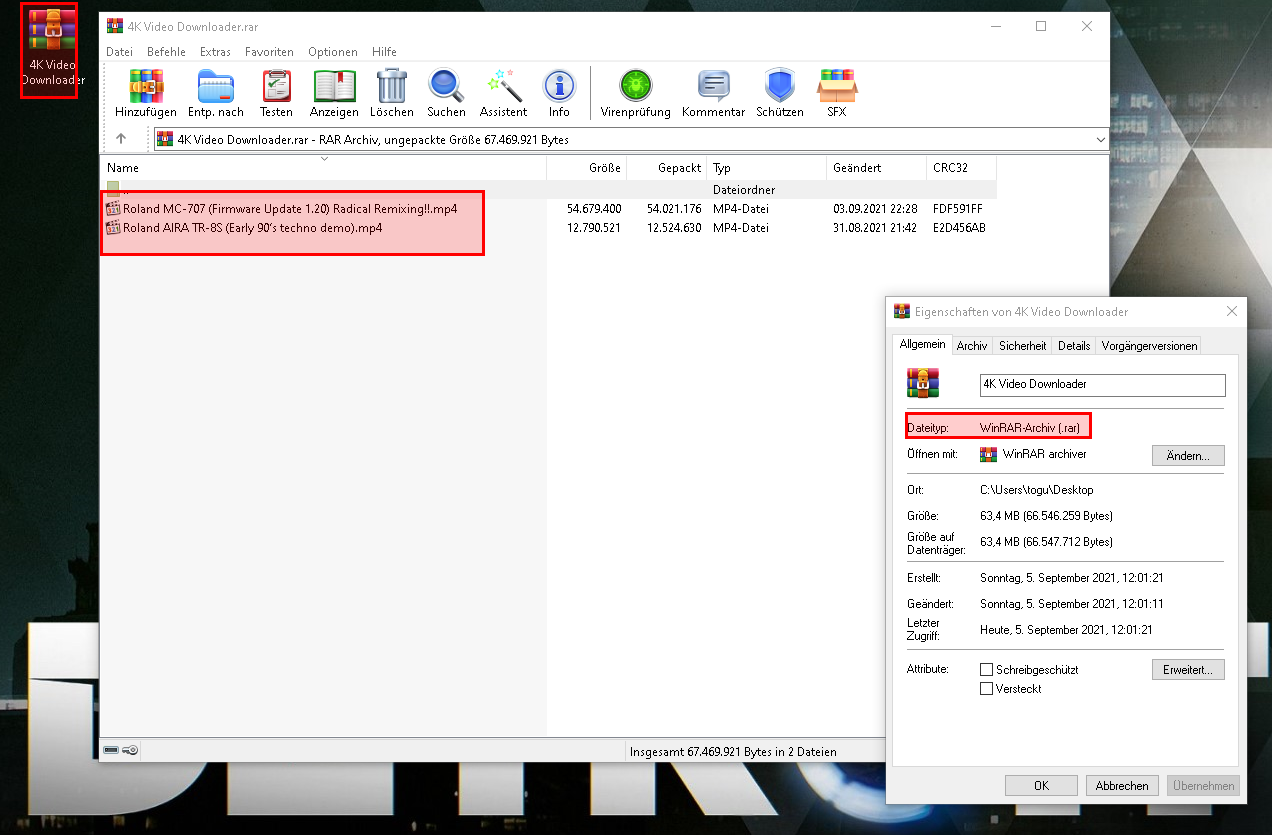Open the archive path dropdown arrow
Screen dimensions: 1272x835
pyautogui.click(x=1100, y=139)
